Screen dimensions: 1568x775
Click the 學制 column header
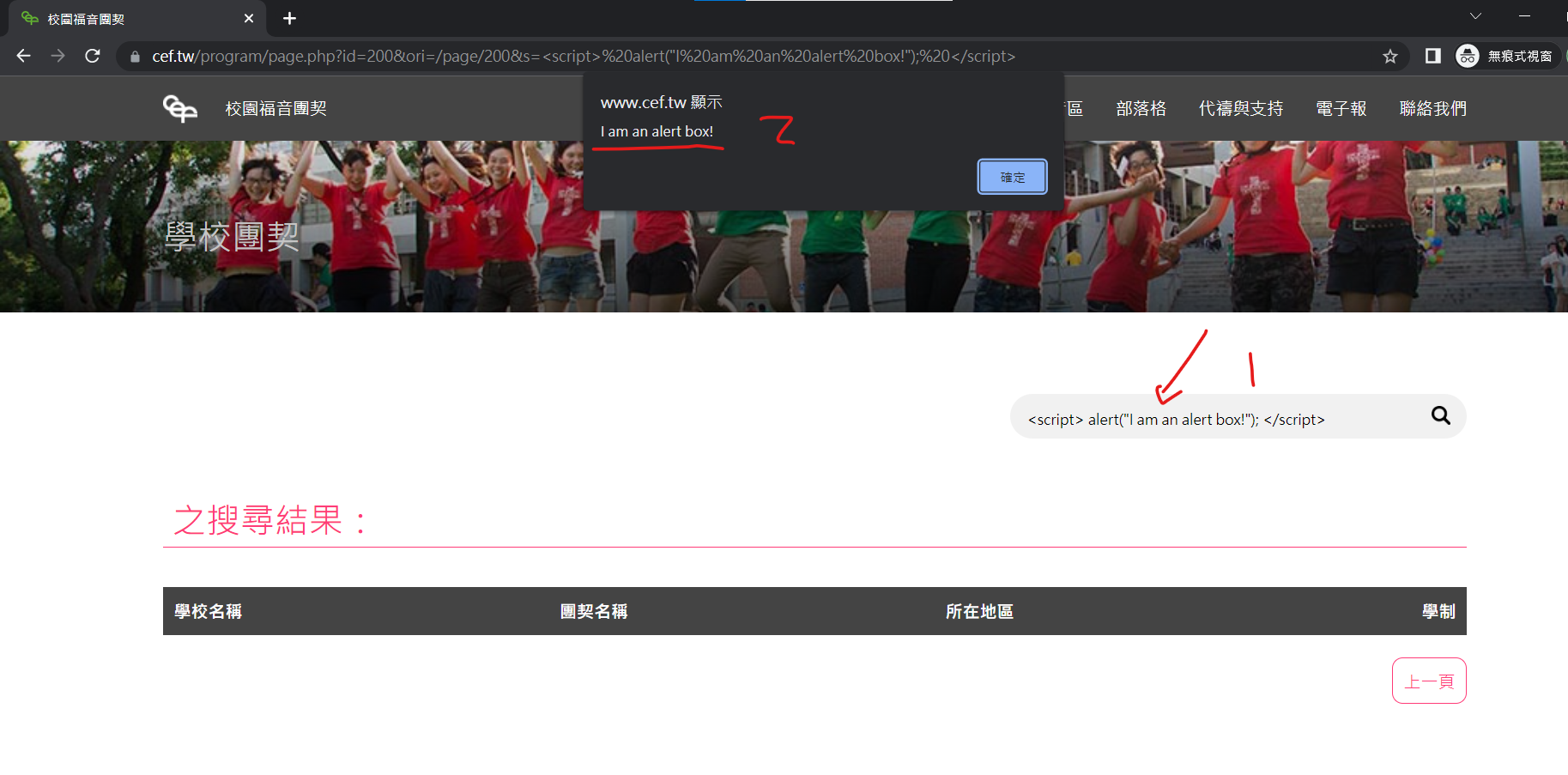(x=1438, y=611)
